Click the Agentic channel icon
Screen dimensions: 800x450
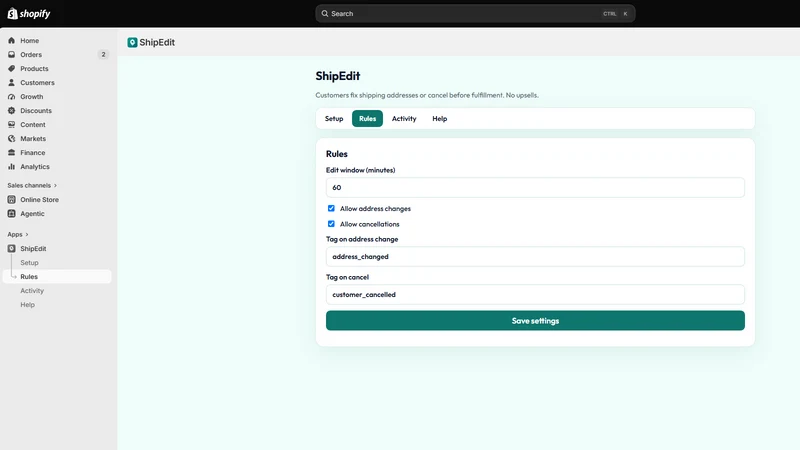click(x=11, y=214)
